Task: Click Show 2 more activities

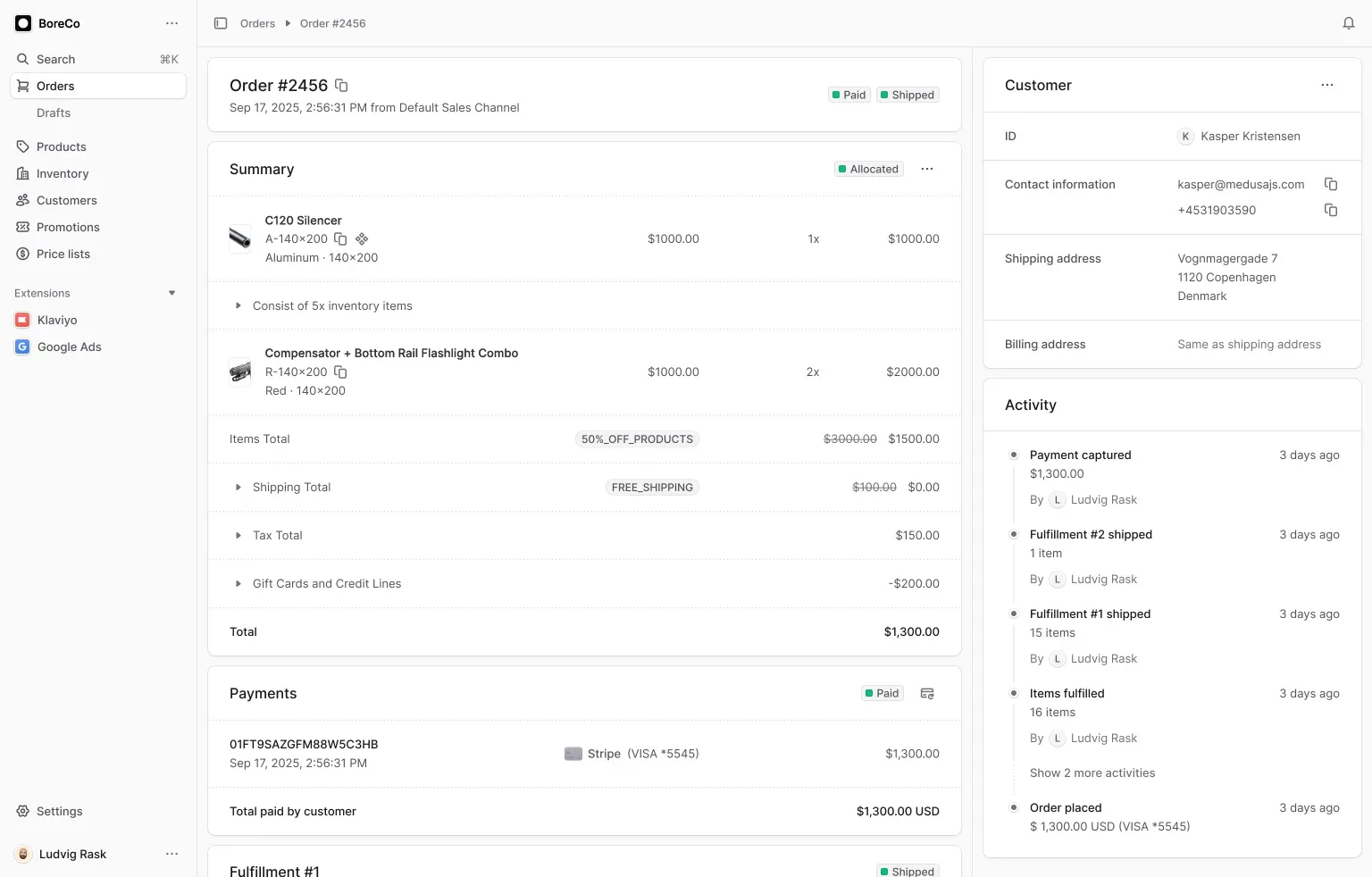Action: tap(1092, 773)
